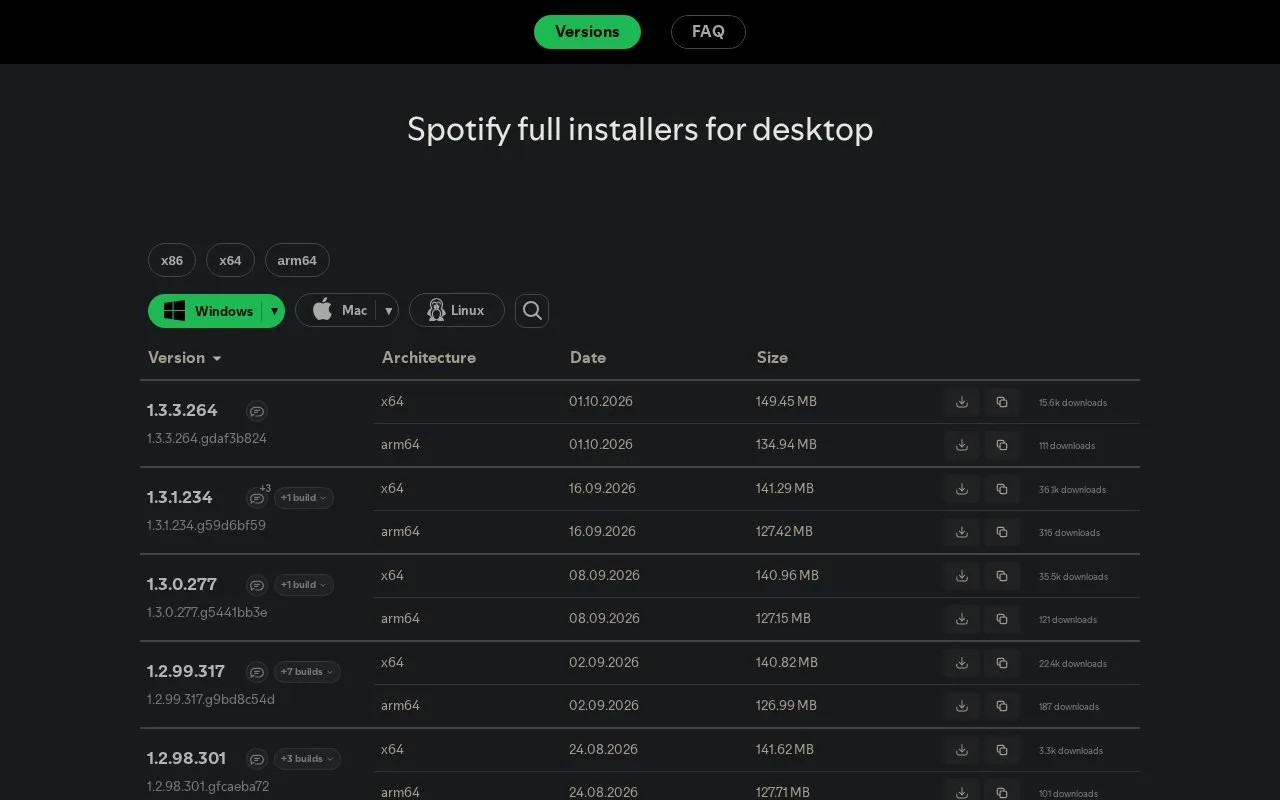Toggle the arm64 architecture filter
This screenshot has height=800, width=1280.
coord(297,261)
